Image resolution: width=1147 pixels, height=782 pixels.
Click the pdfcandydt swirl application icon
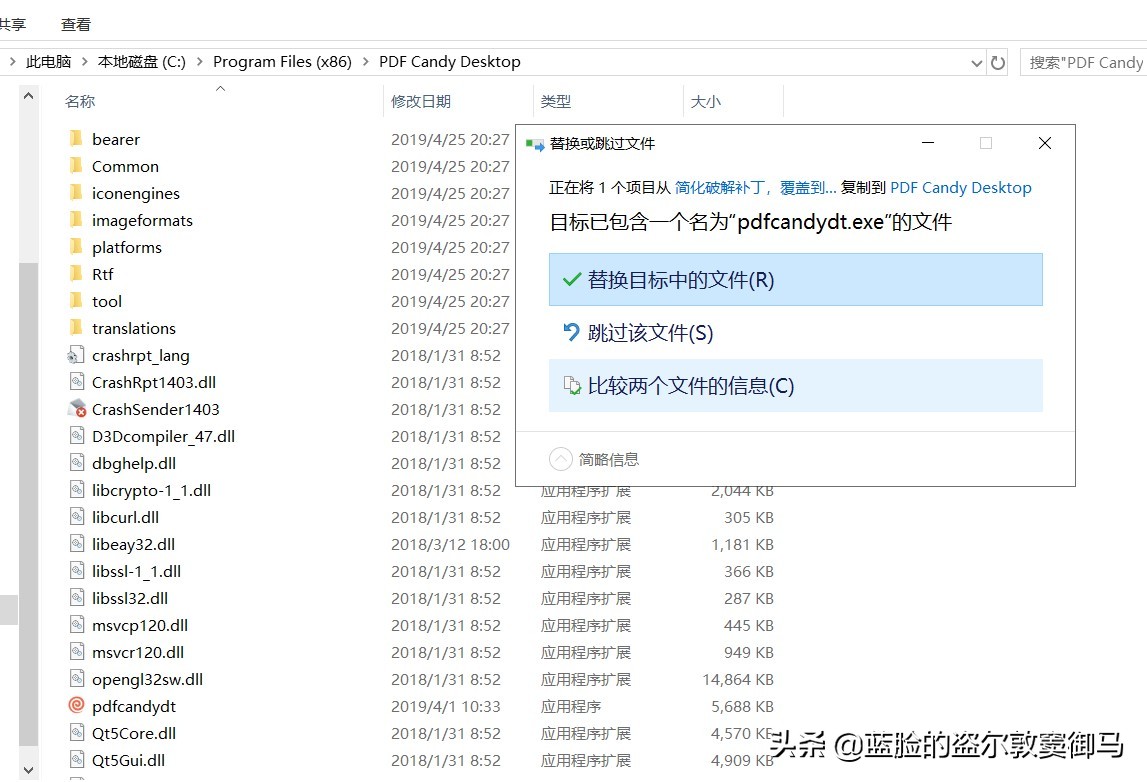77,706
